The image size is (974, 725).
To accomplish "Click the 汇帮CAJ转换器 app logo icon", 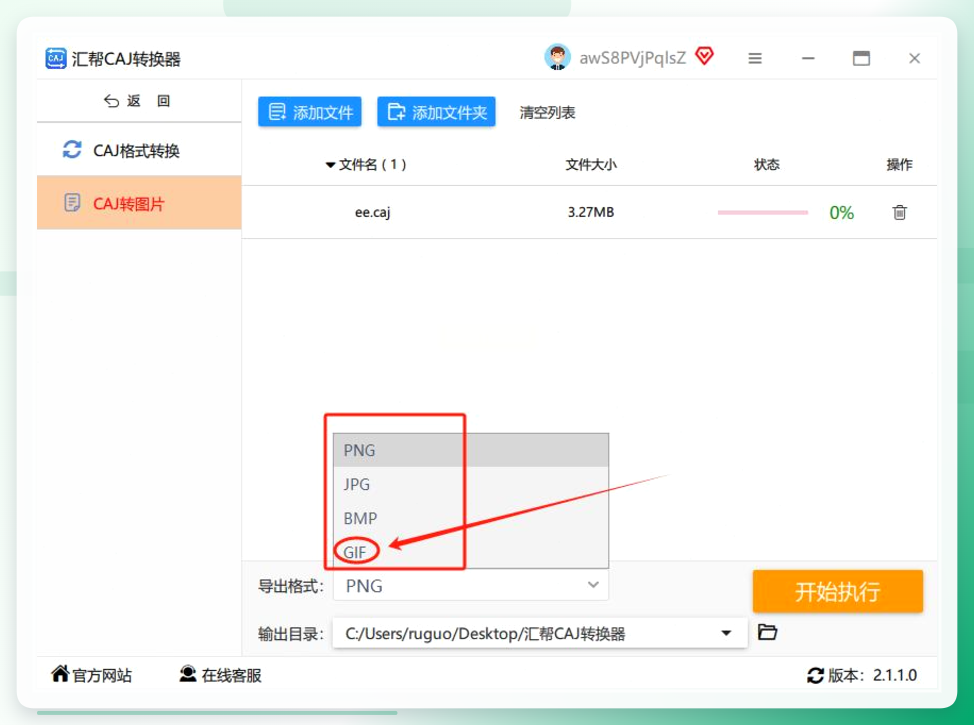I will tap(56, 58).
